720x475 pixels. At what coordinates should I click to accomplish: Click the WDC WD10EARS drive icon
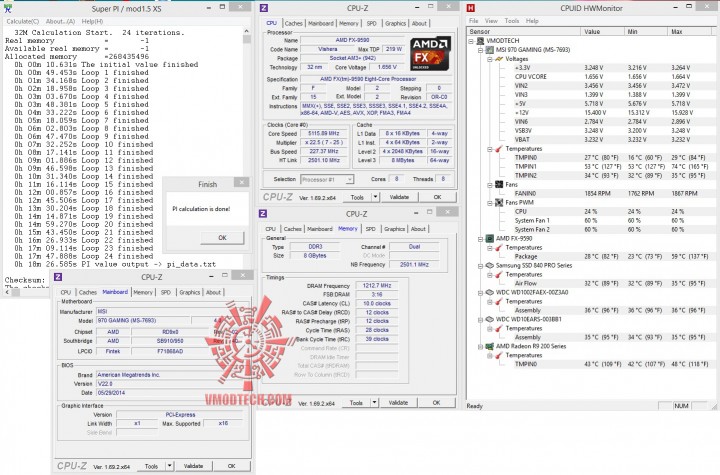(x=489, y=319)
